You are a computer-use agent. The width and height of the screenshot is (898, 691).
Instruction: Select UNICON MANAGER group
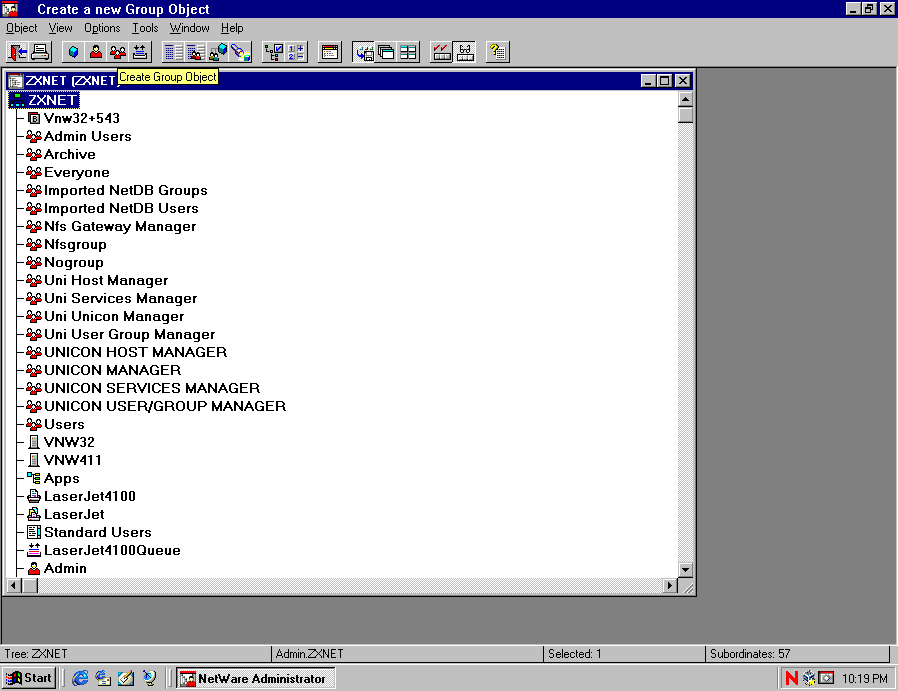click(104, 370)
